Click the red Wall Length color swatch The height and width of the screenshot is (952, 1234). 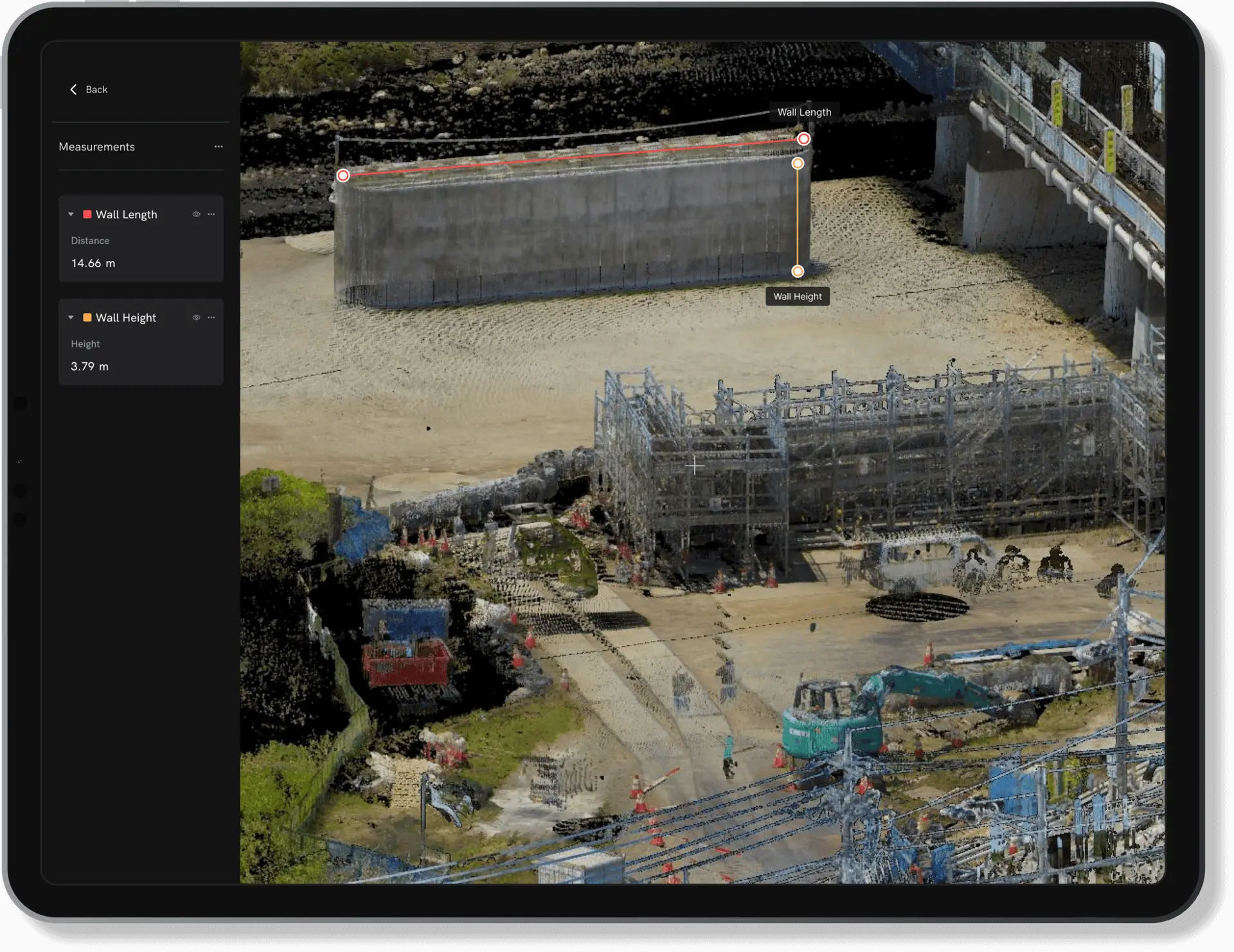(x=87, y=215)
